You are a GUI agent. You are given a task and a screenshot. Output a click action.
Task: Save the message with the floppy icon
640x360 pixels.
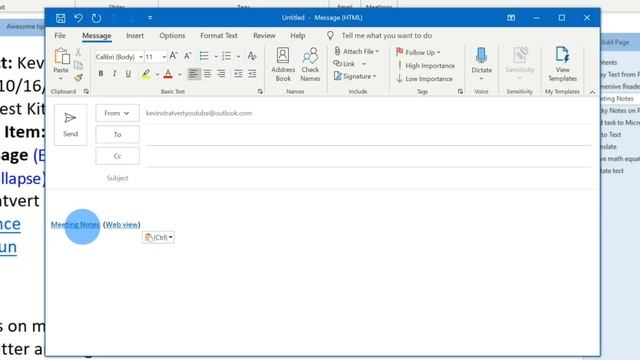click(60, 18)
